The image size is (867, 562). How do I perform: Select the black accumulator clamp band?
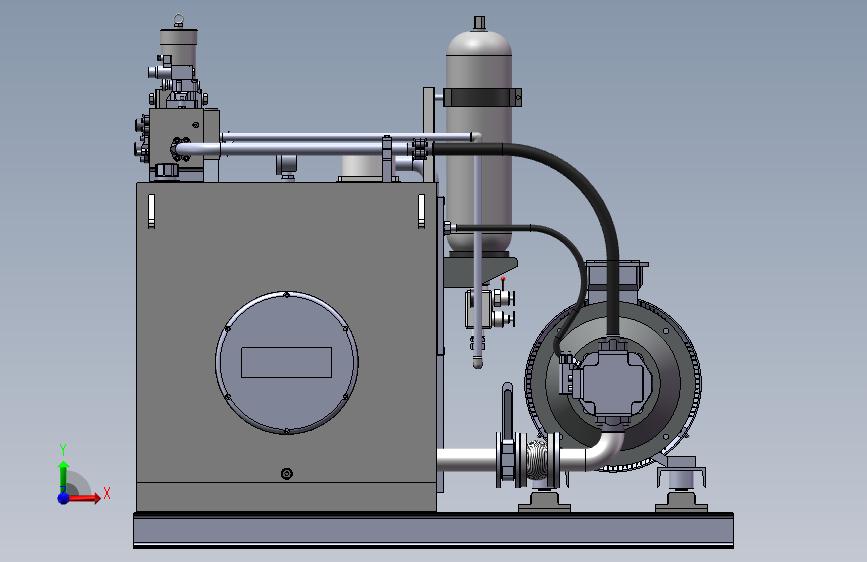482,97
